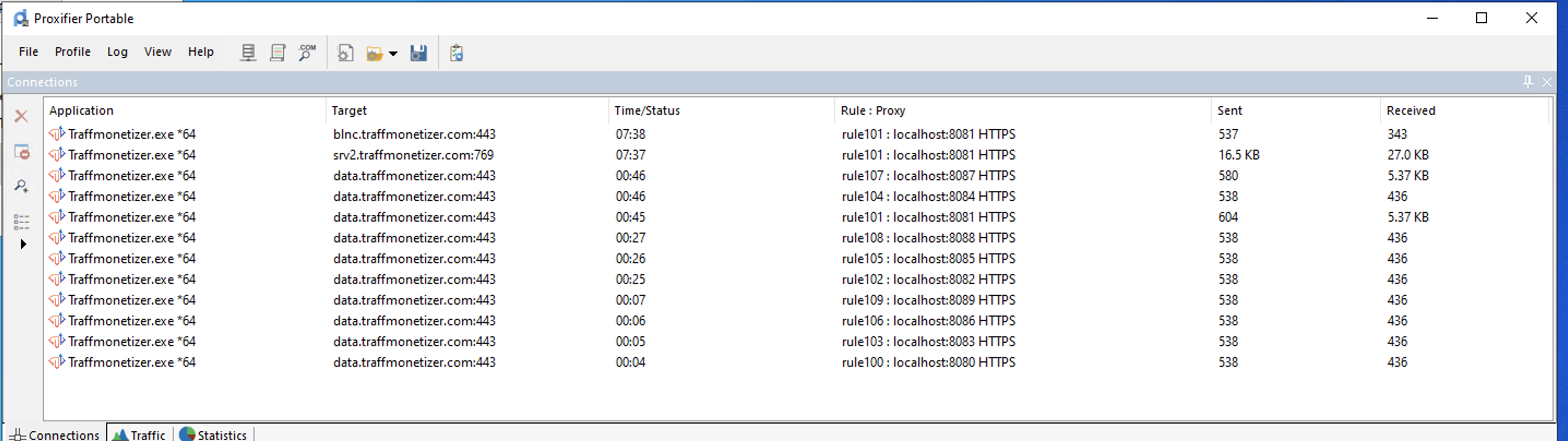Click connection icon in the rule108 row
Viewport: 1568px width, 441px height.
click(x=57, y=237)
